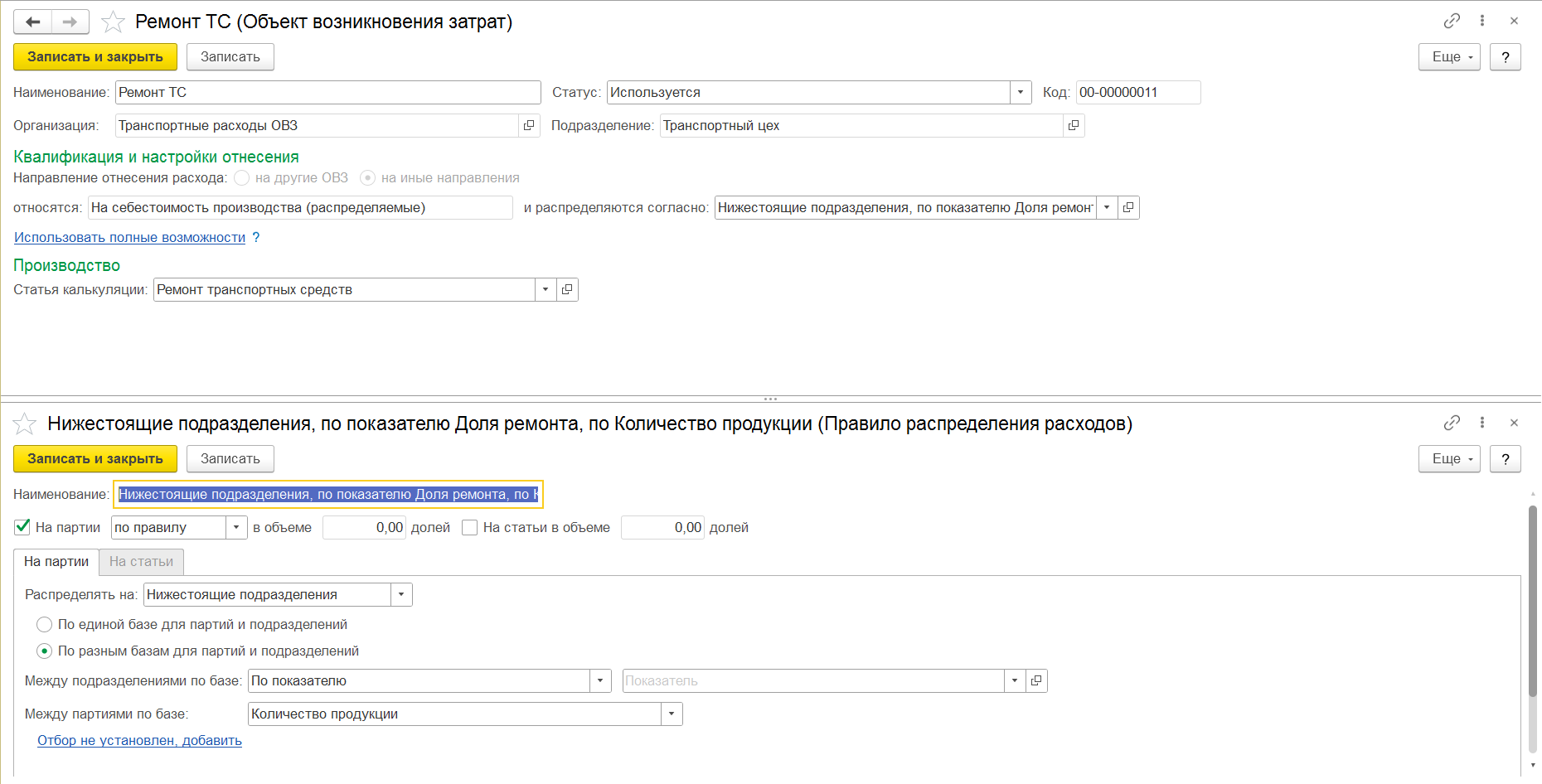The width and height of the screenshot is (1542, 784).
Task: Open distribution rule linked record icon
Action: pos(1128,207)
